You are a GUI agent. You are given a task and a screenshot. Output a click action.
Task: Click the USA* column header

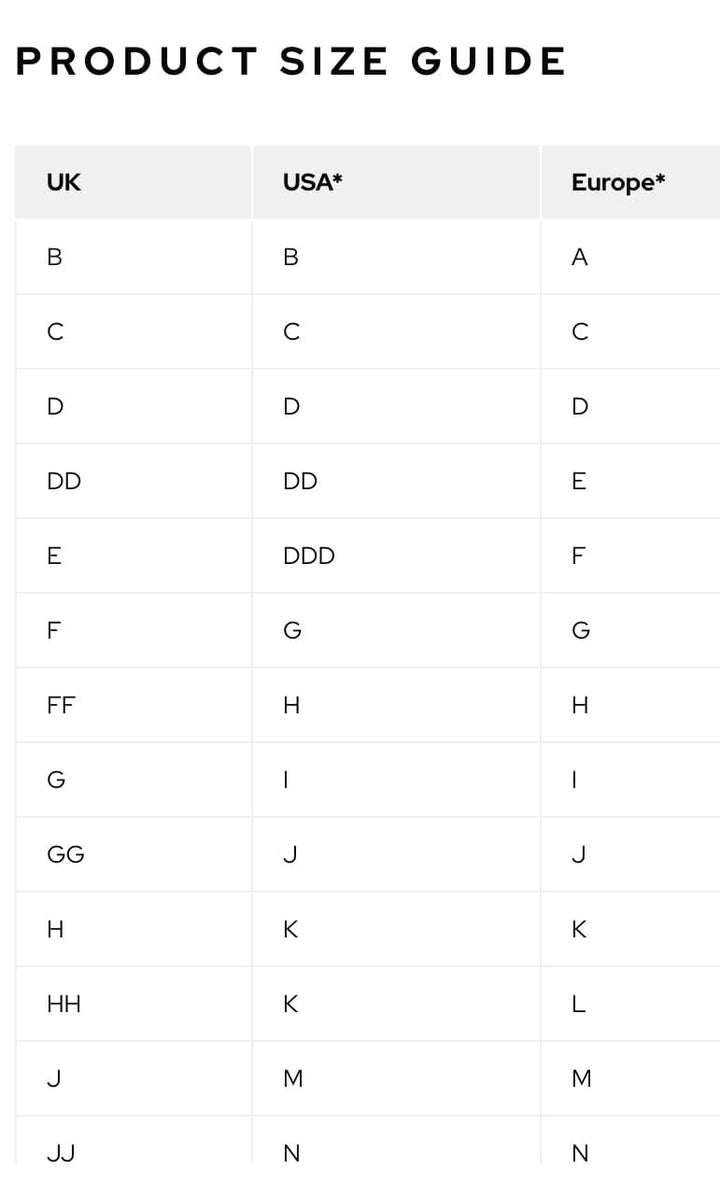[x=312, y=183]
